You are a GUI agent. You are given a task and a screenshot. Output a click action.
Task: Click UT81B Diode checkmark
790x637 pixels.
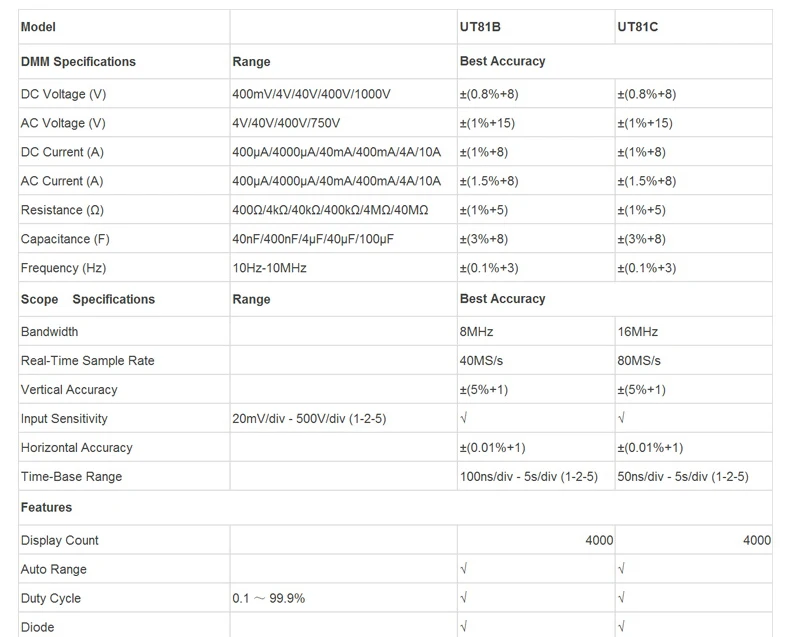(x=464, y=627)
